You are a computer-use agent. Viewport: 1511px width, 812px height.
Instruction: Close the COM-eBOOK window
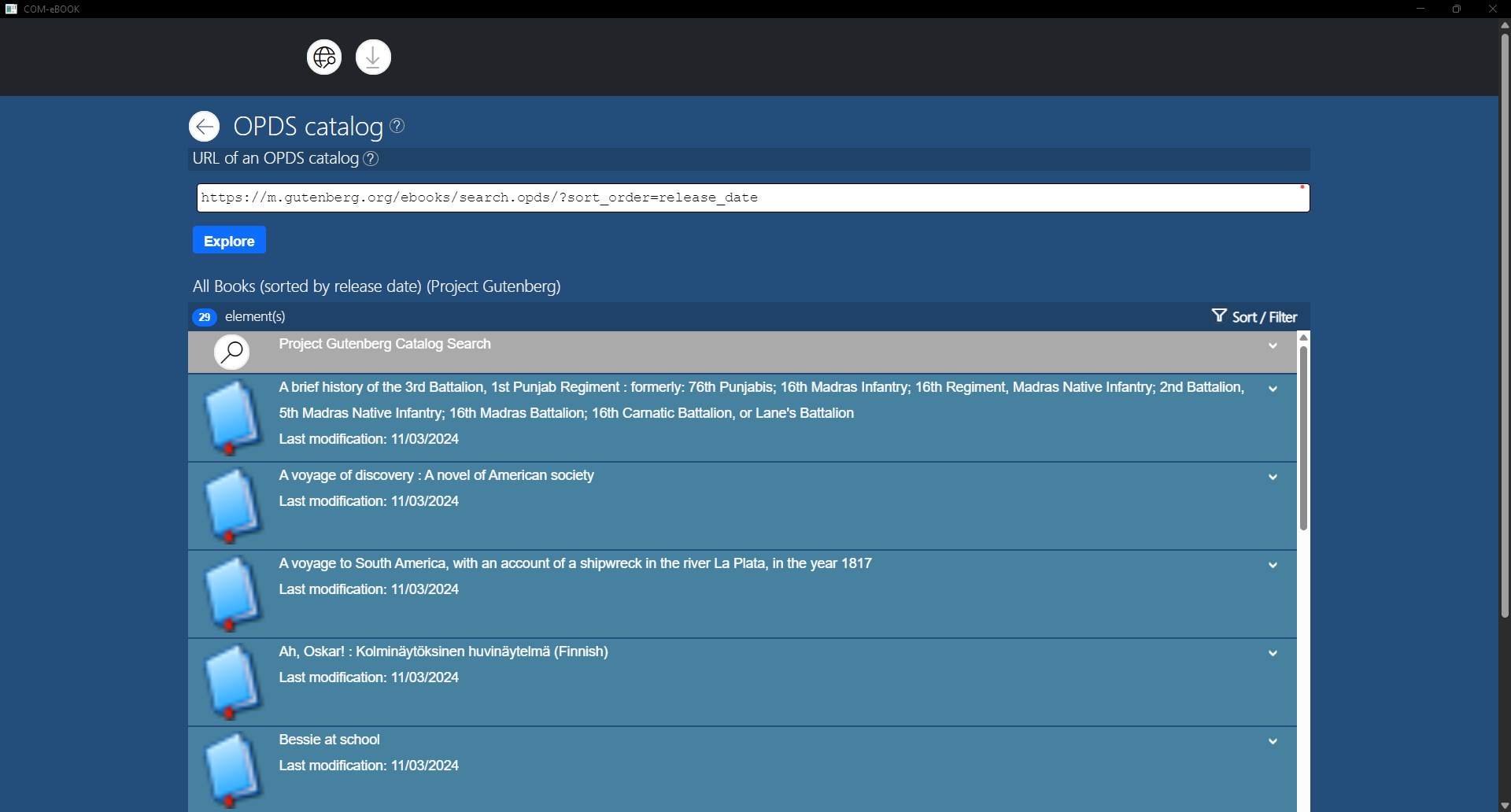click(x=1493, y=9)
